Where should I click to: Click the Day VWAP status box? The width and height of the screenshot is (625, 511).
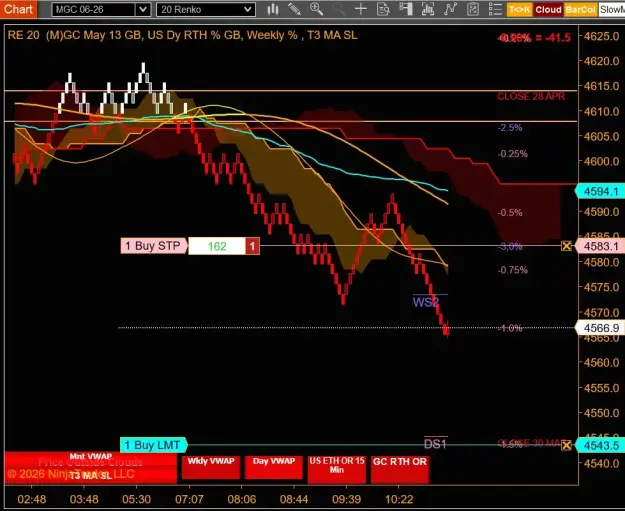274,467
